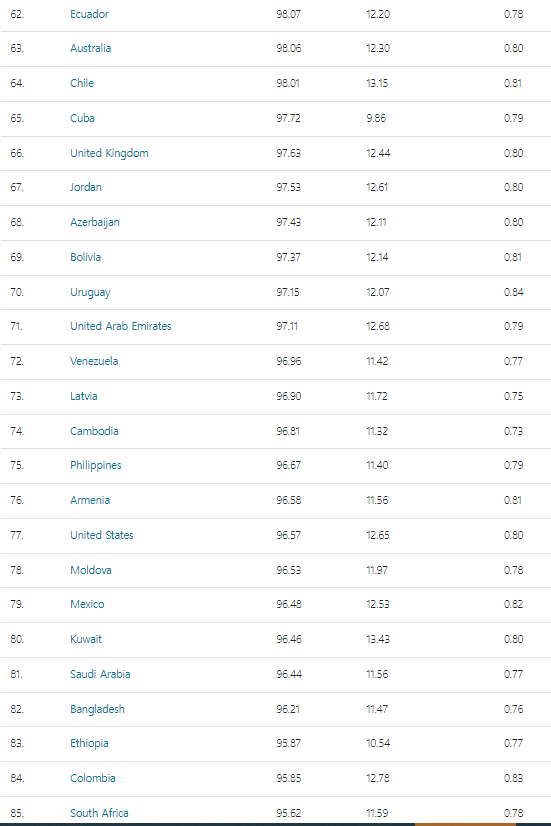Click the Jordan link
551x826 pixels.
pyautogui.click(x=86, y=187)
